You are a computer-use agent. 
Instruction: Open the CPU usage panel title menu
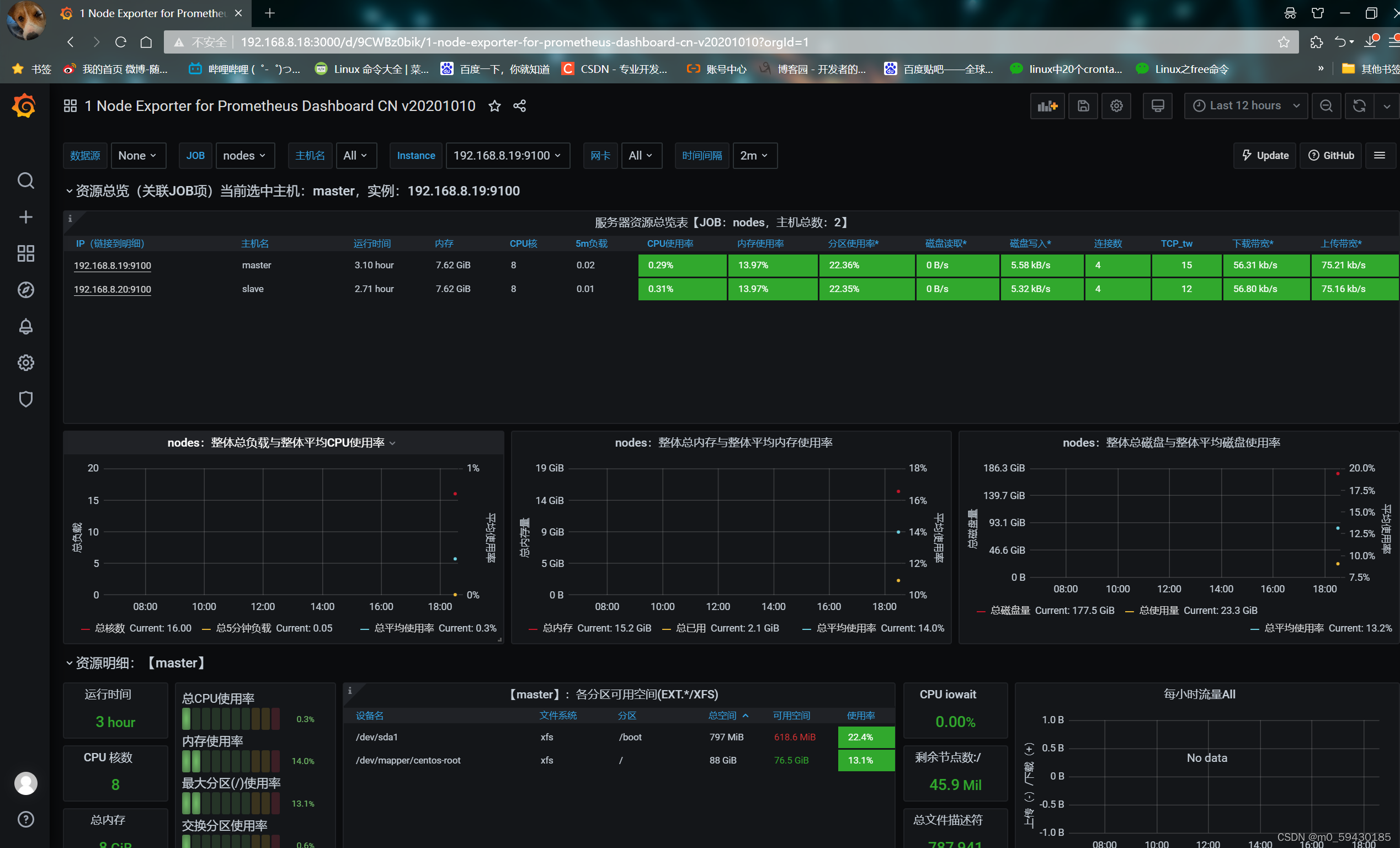[x=281, y=443]
